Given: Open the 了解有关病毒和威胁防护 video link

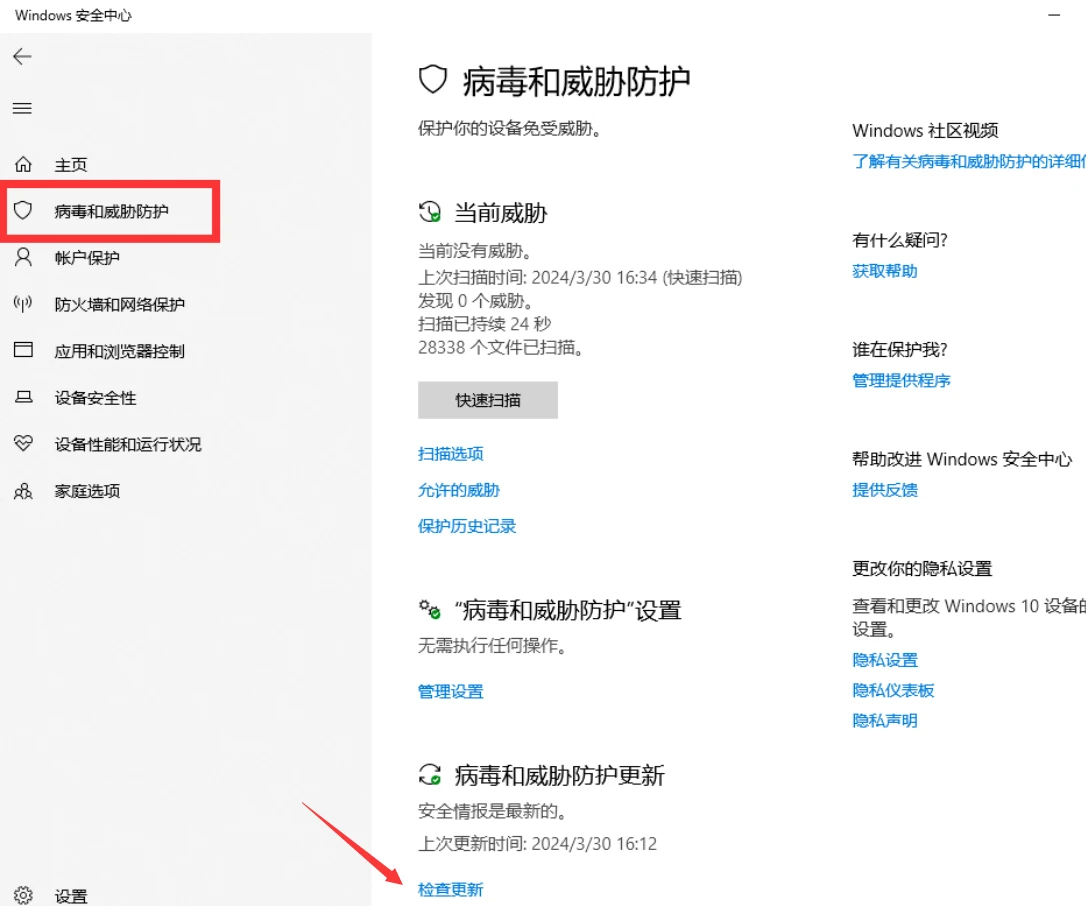Looking at the screenshot, I should pos(969,161).
